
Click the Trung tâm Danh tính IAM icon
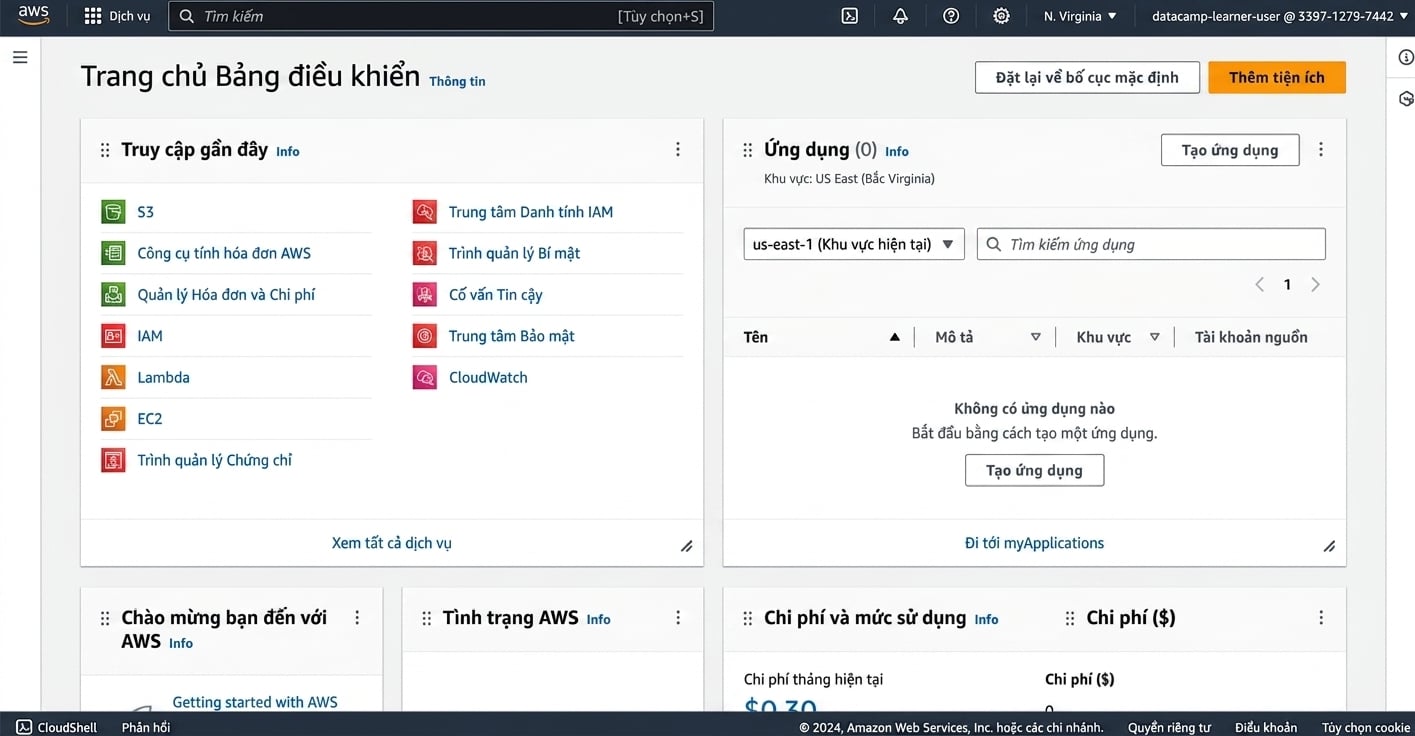click(425, 212)
